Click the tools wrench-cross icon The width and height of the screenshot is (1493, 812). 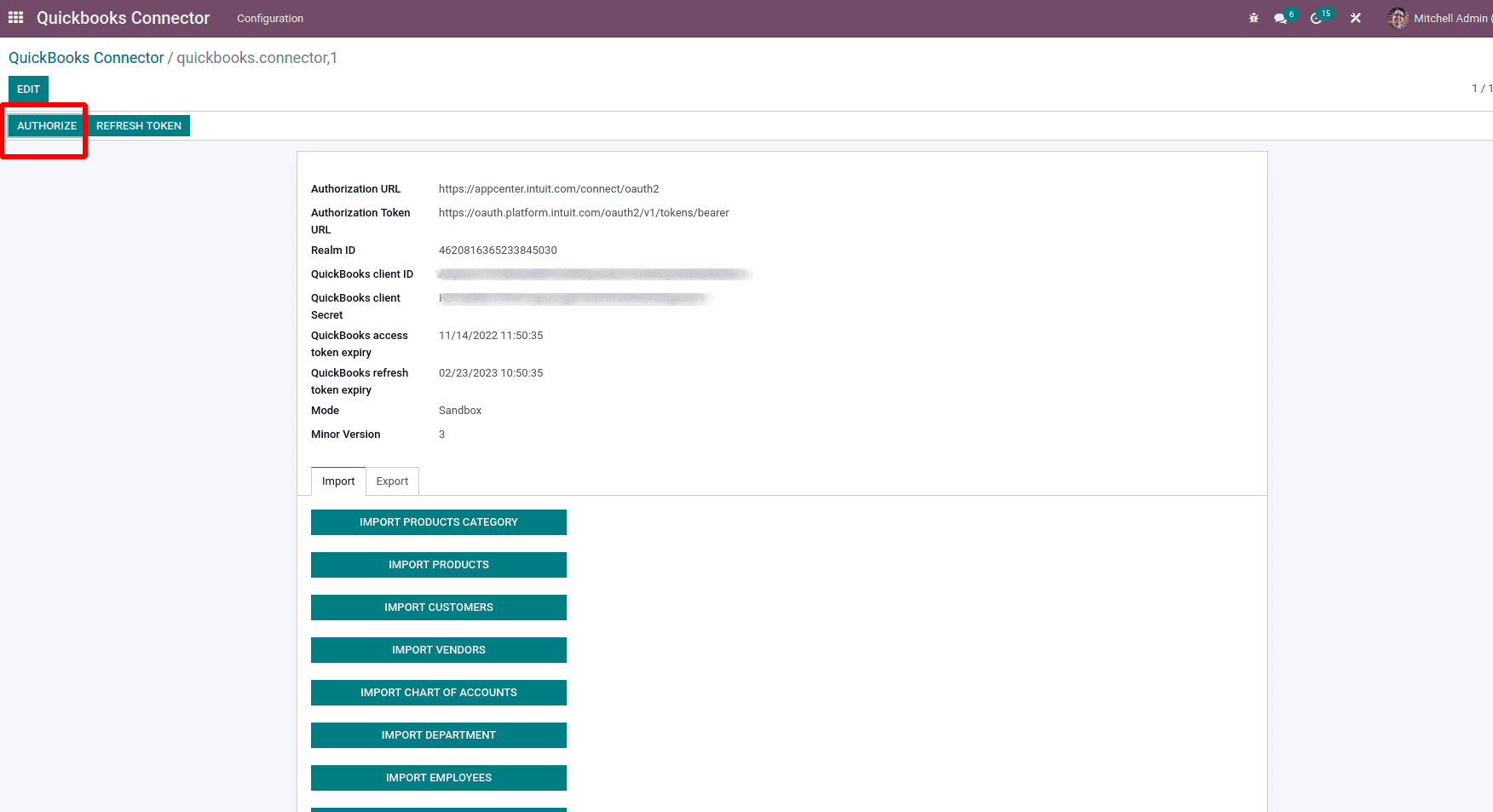[x=1356, y=18]
